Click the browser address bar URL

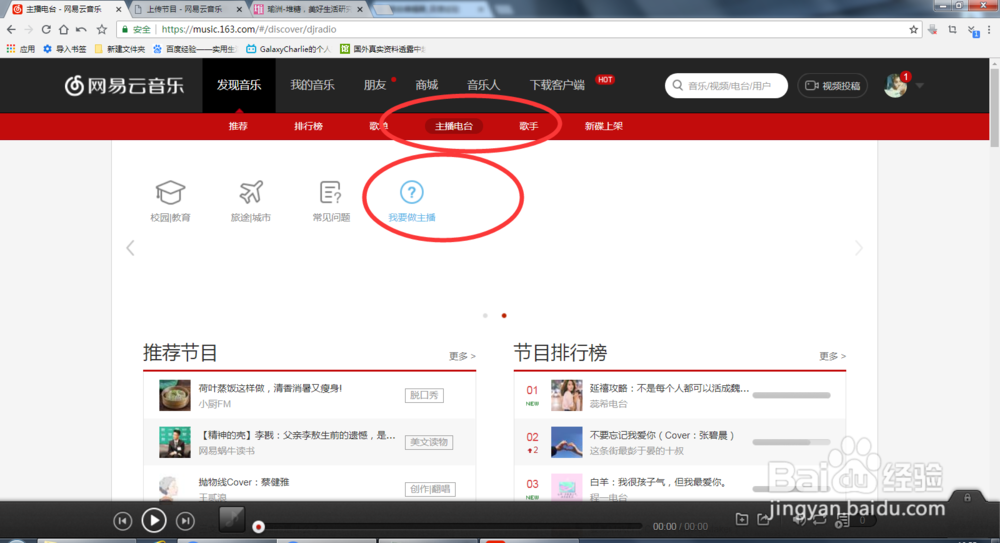(249, 29)
